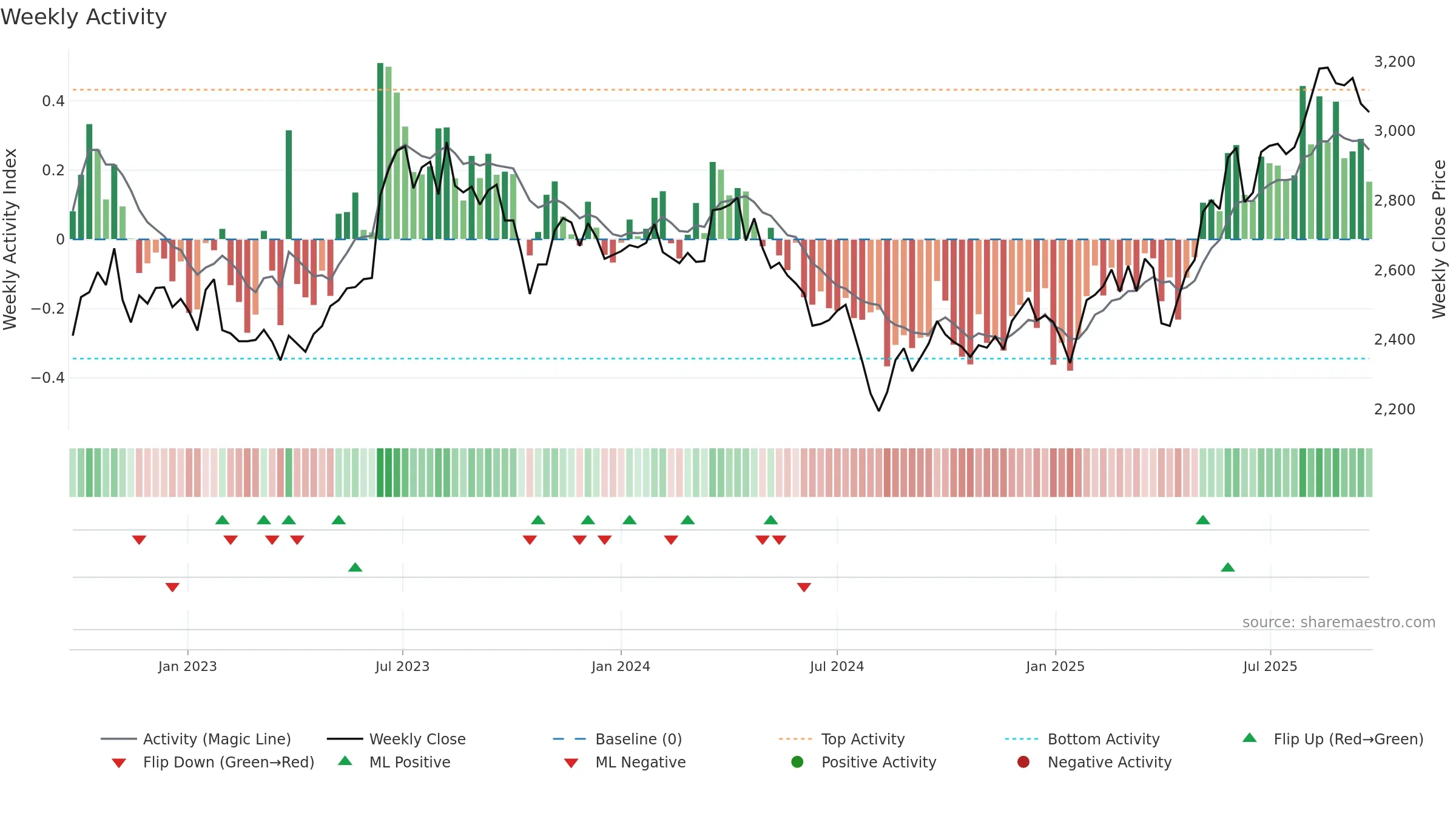Image resolution: width=1456 pixels, height=819 pixels.
Task: Click the green Flip Up triangle in legend
Action: point(1250,738)
